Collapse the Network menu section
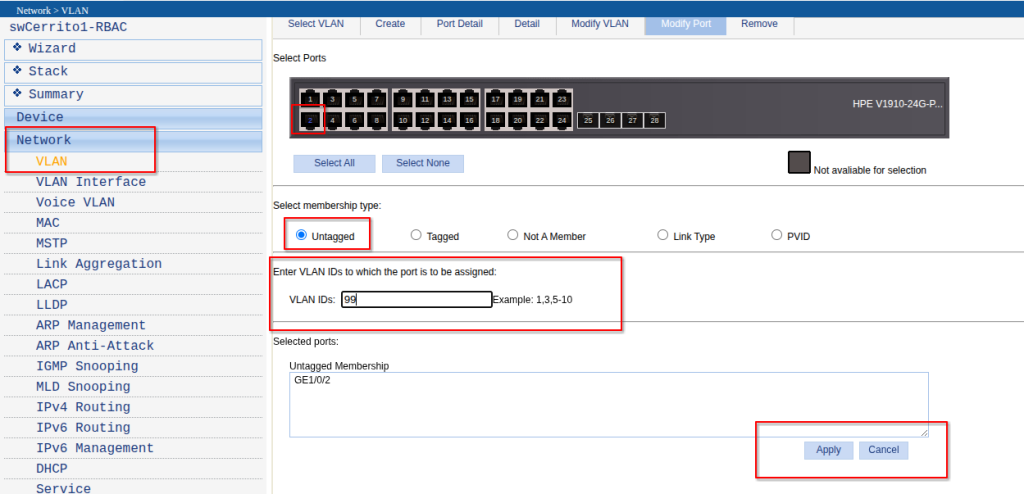 [x=133, y=141]
